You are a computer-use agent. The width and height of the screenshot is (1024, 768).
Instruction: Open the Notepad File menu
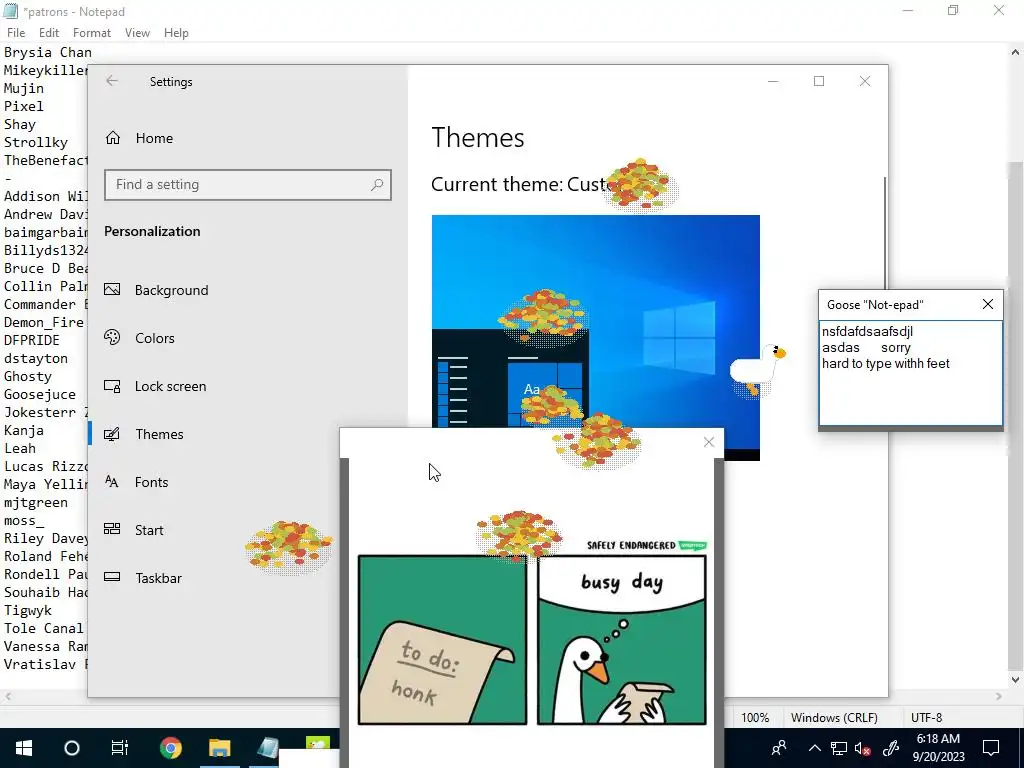pyautogui.click(x=16, y=33)
